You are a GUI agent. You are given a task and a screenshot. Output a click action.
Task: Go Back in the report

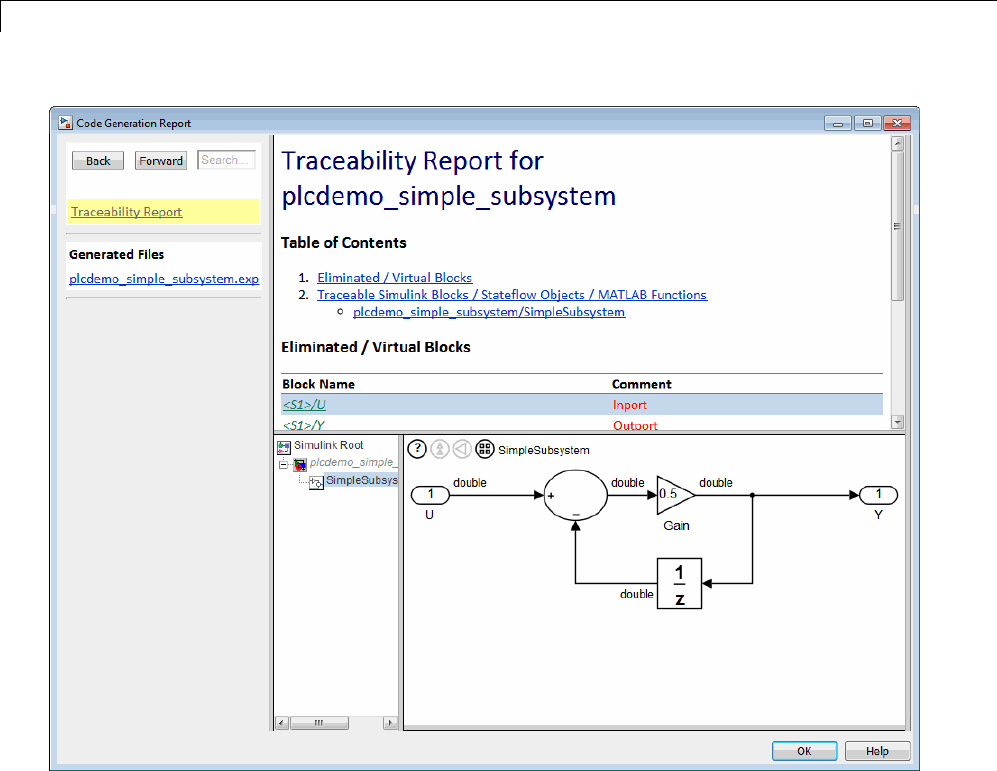98,161
